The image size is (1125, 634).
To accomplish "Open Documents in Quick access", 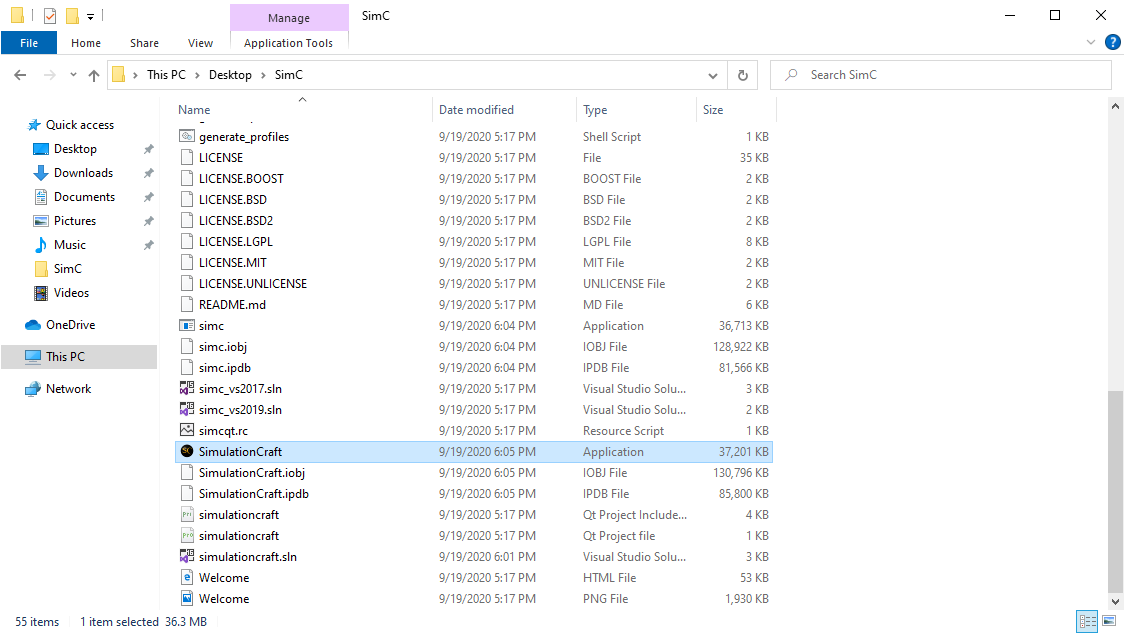I will 84,197.
